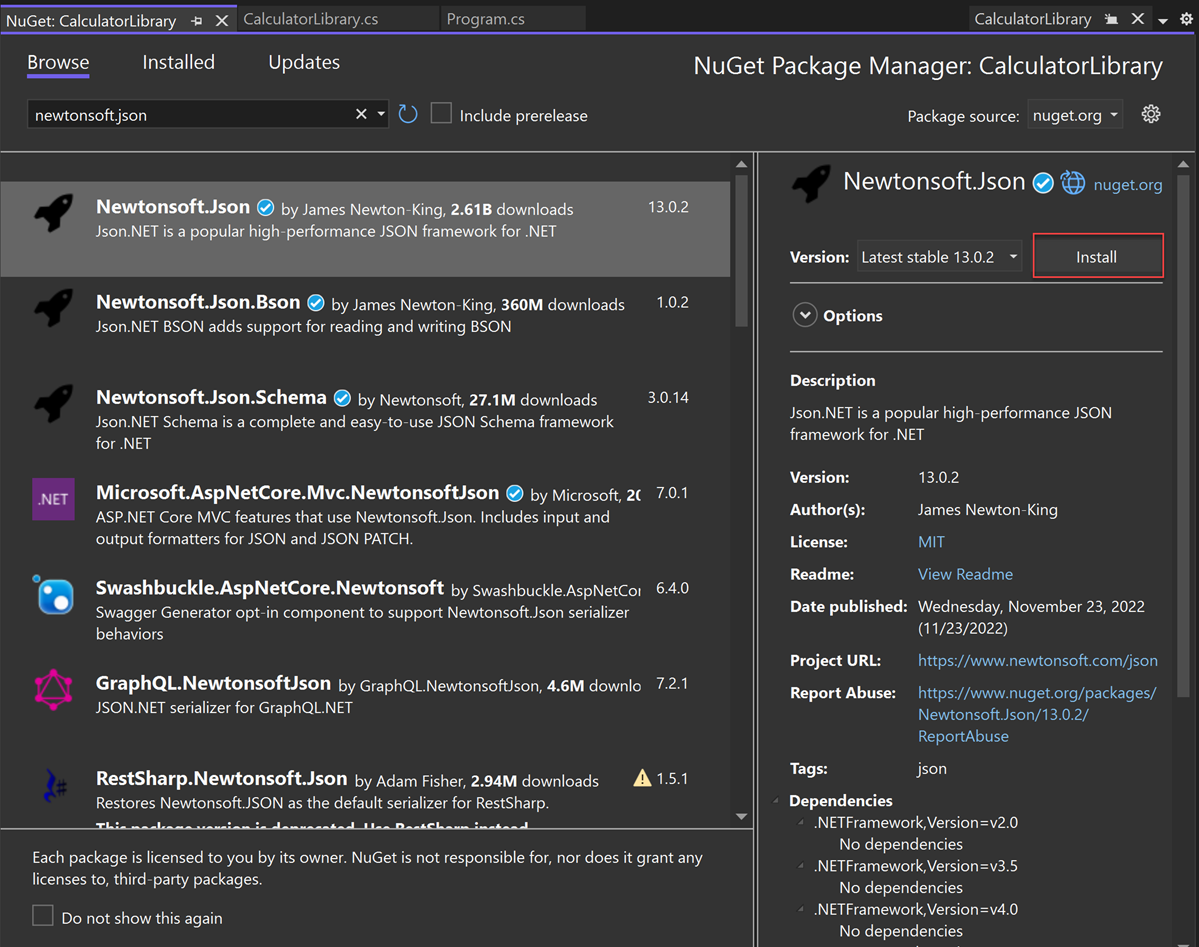Select the purple .NET icon for Microsoft.AspNetCore package
This screenshot has width=1199, height=947.
(x=52, y=498)
